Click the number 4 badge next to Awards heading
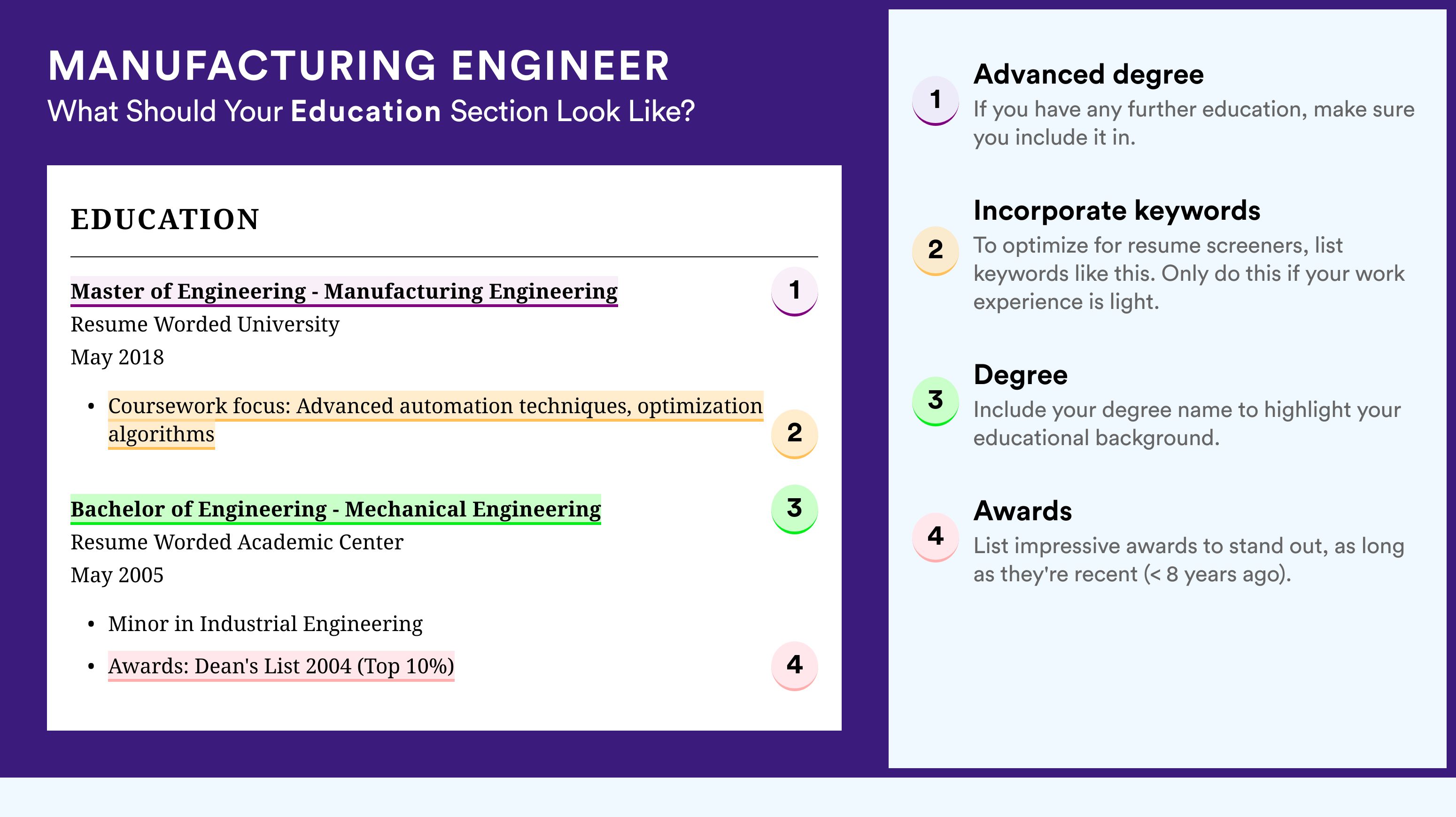Viewport: 1456px width, 817px height. (936, 537)
